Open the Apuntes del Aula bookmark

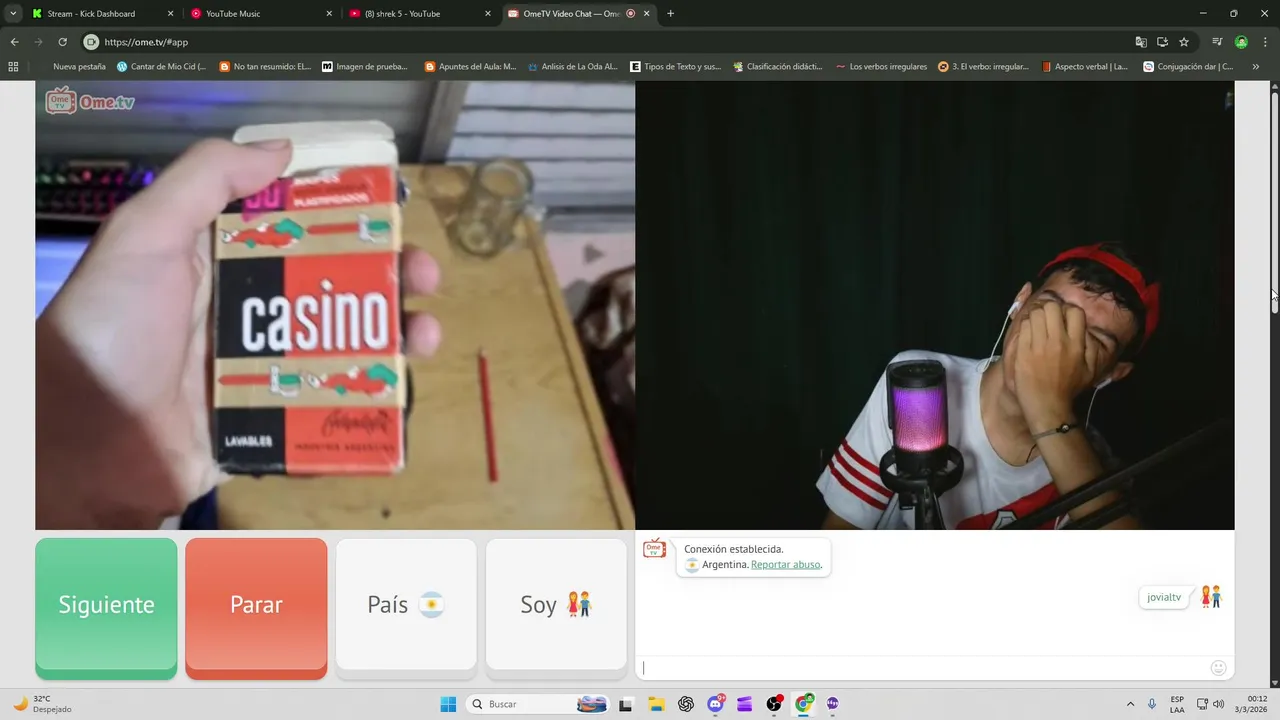click(470, 67)
